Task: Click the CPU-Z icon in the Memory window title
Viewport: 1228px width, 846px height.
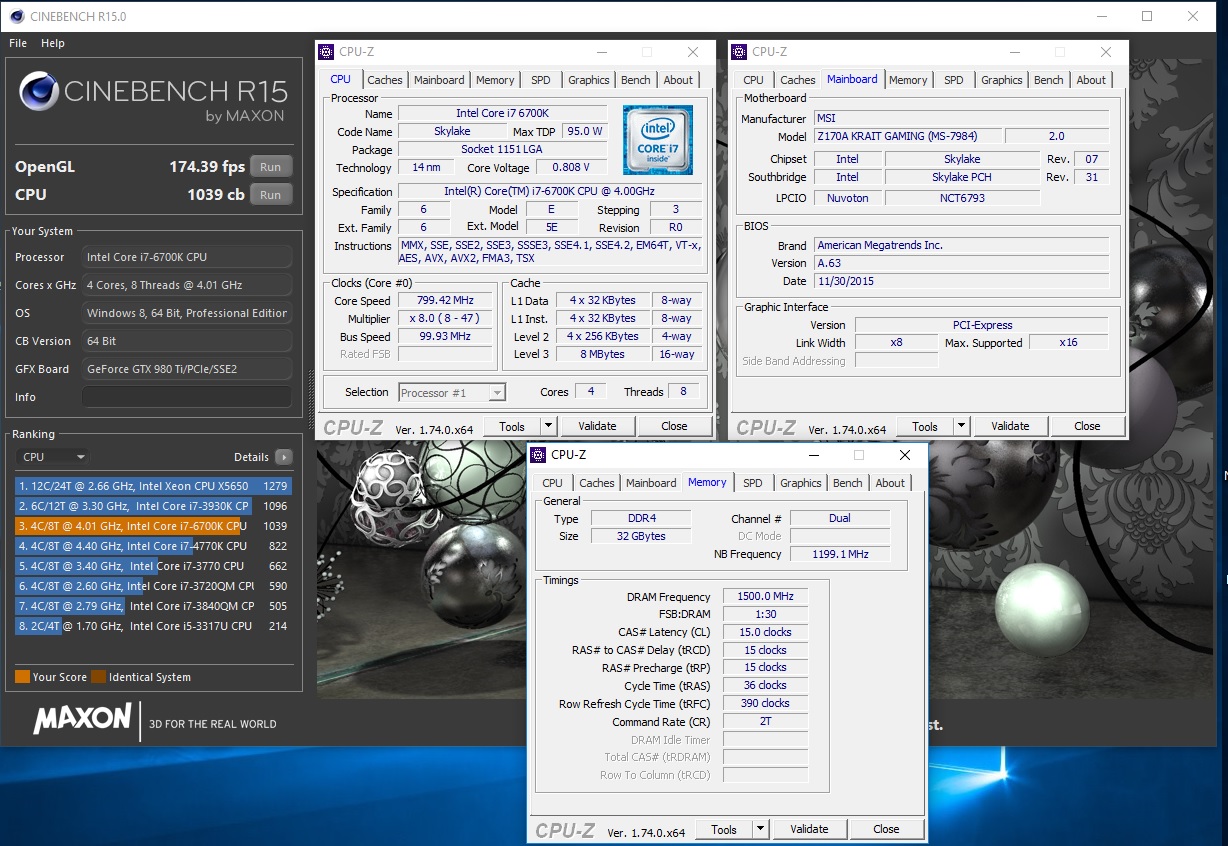Action: (x=539, y=455)
